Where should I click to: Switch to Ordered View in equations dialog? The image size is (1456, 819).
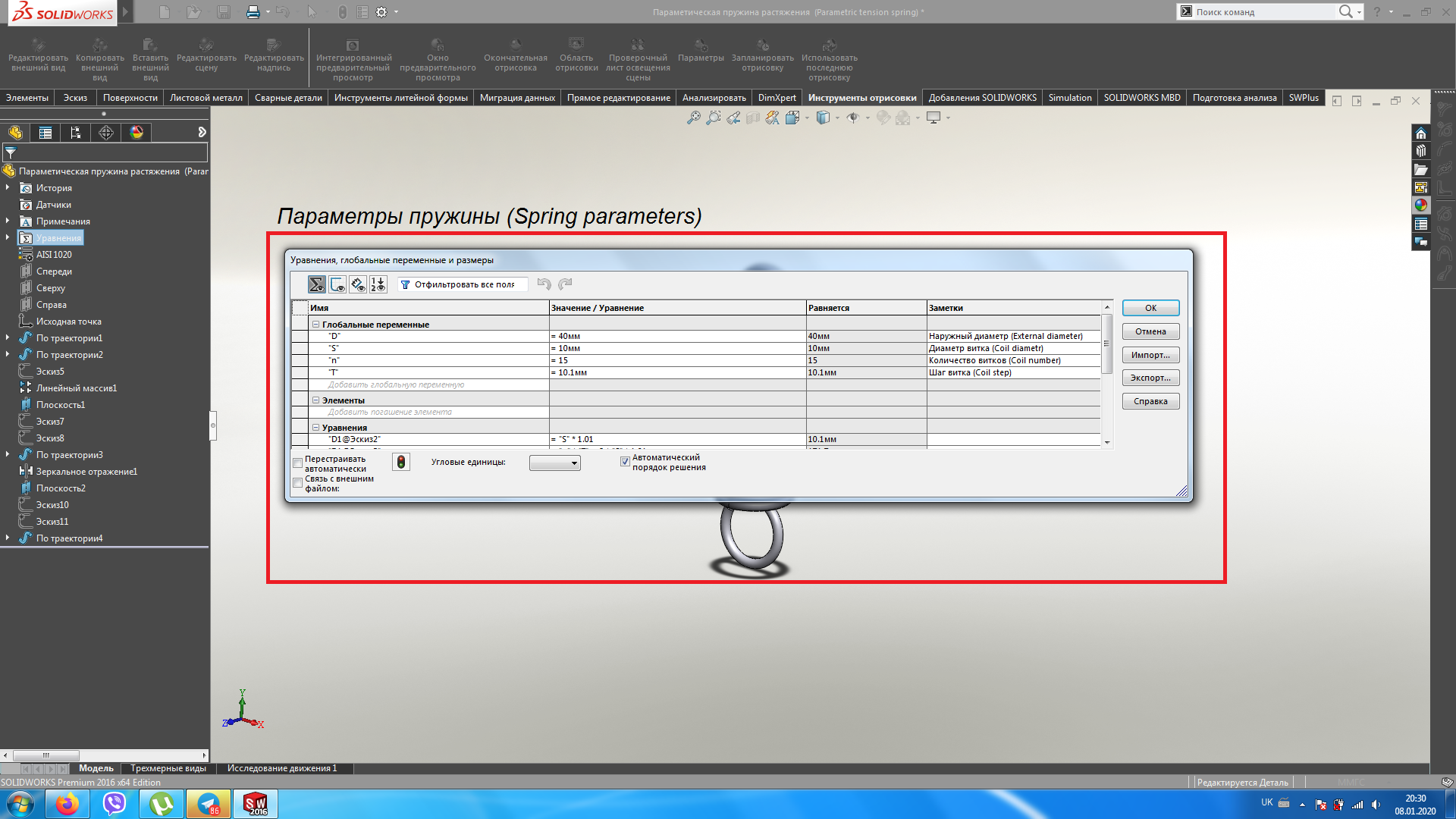[x=378, y=284]
